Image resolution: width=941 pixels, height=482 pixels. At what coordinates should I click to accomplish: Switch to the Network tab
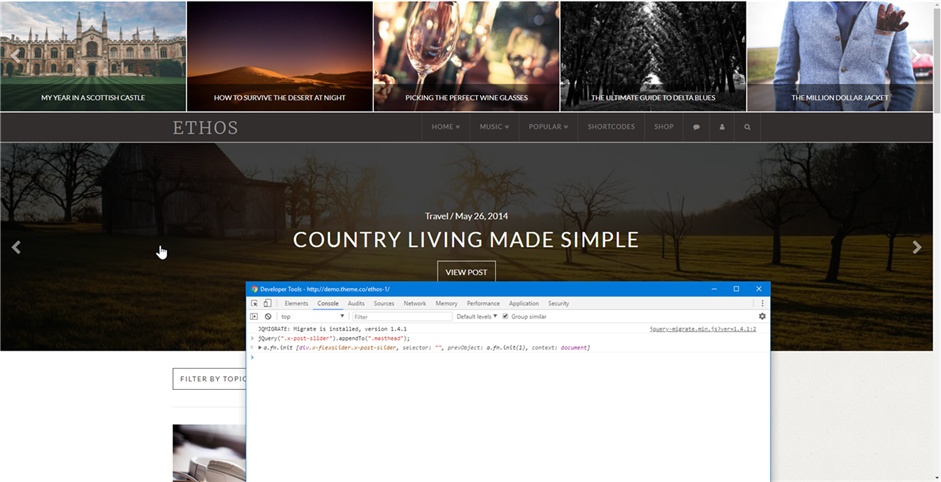[x=415, y=304]
